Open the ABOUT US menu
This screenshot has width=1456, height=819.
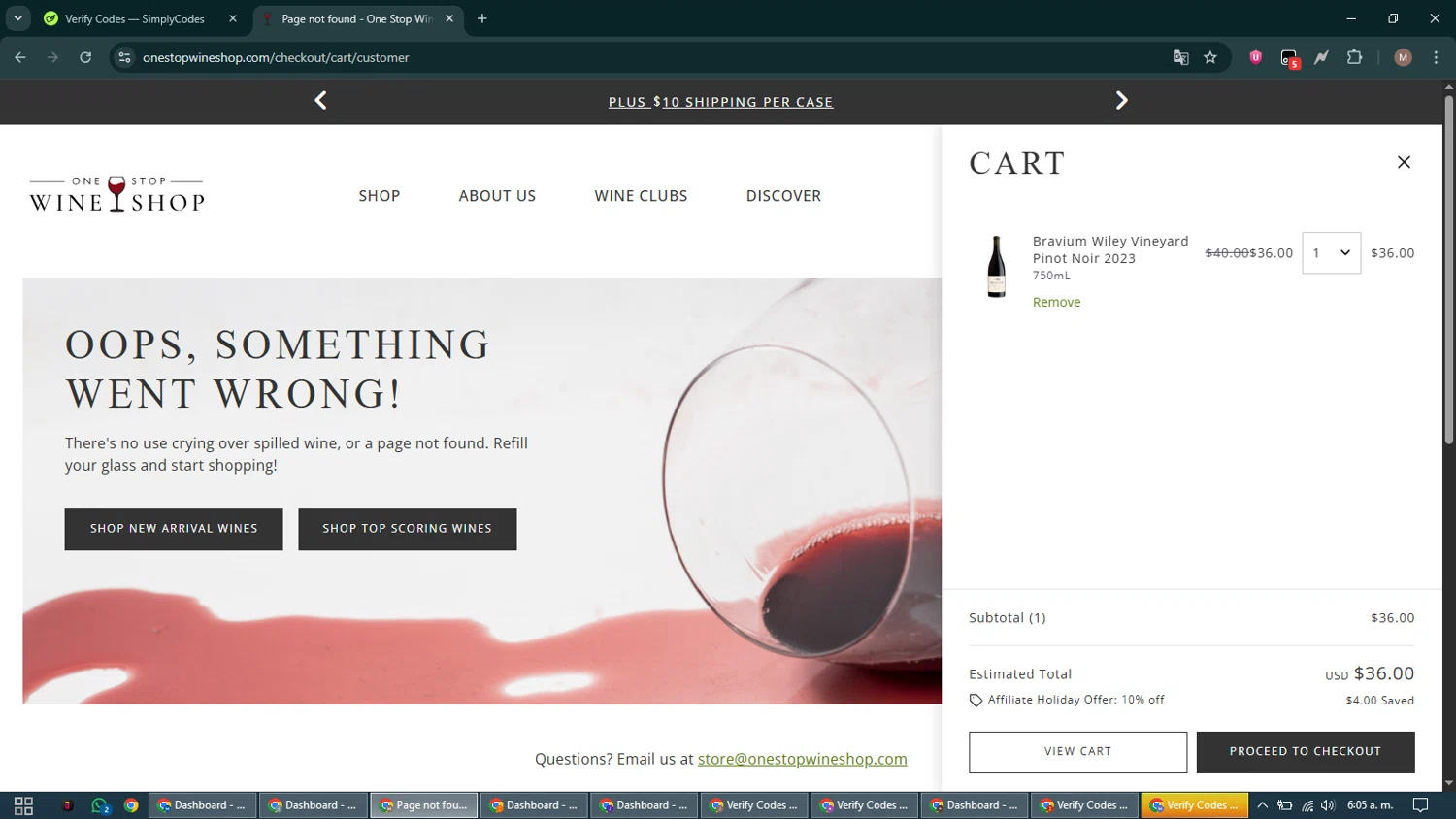pyautogui.click(x=497, y=196)
